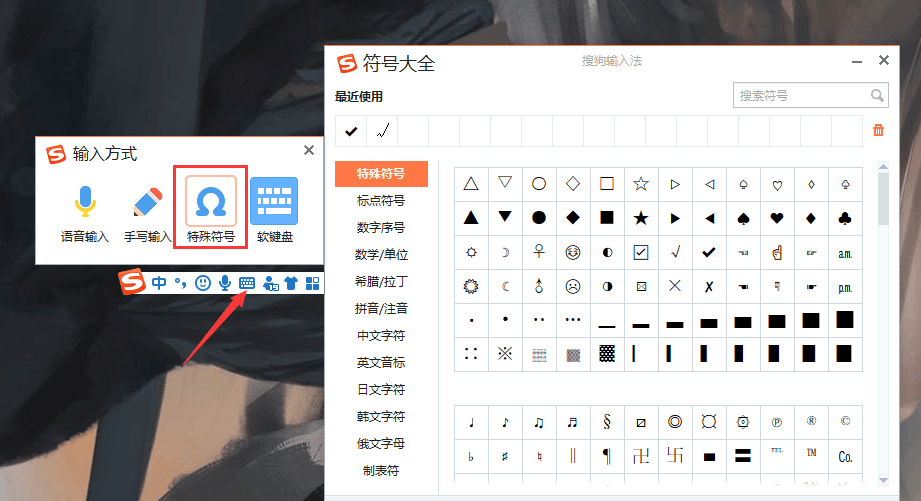
Task: Toggle the punctuation mode on Sogou toolbar
Action: 181,283
